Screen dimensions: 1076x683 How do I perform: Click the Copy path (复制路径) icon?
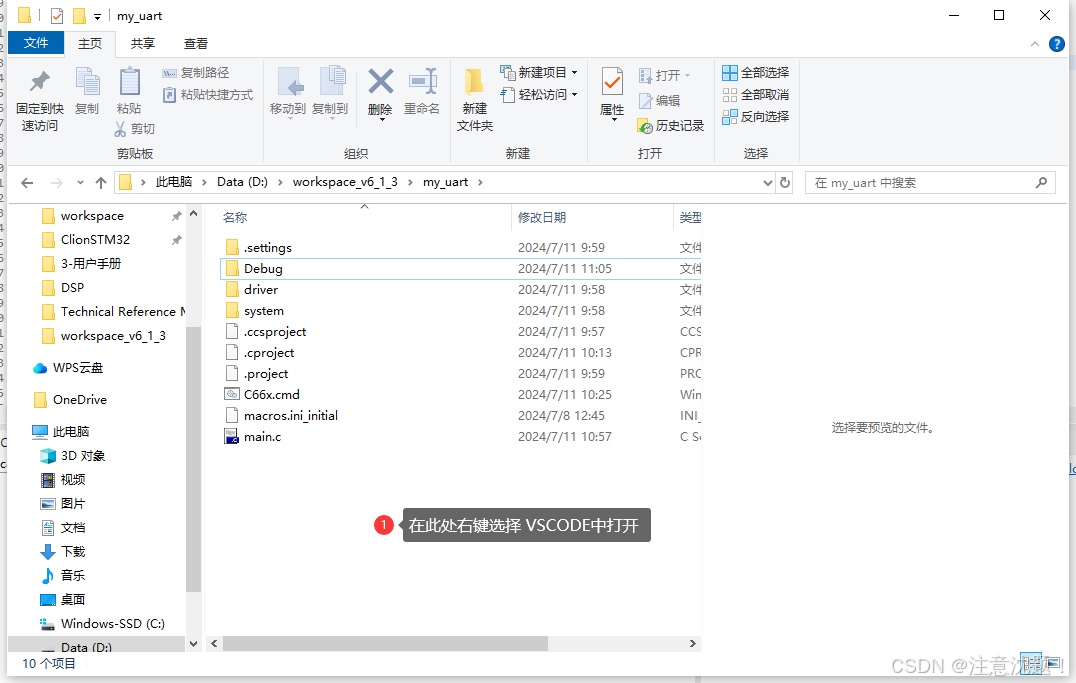click(196, 72)
